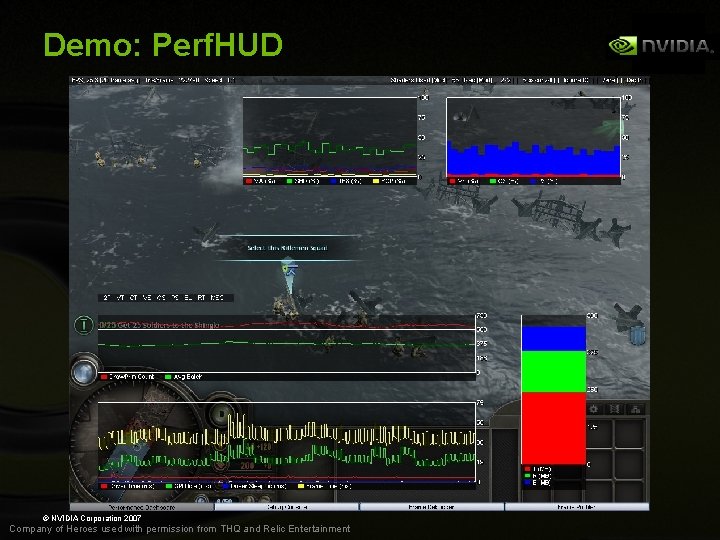Click the top-left empty command grid slot

click(599, 433)
